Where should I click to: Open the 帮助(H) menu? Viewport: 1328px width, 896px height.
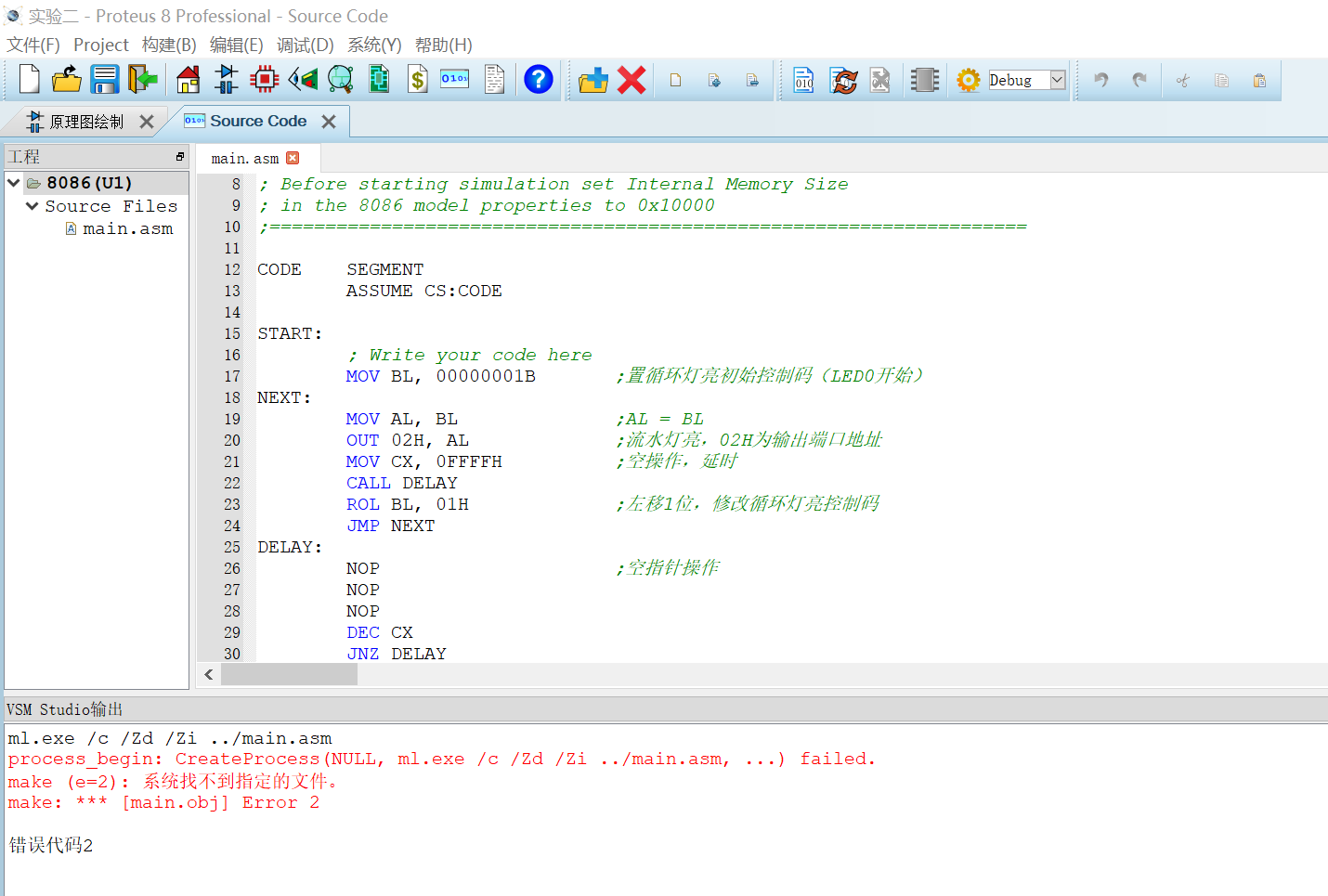444,45
